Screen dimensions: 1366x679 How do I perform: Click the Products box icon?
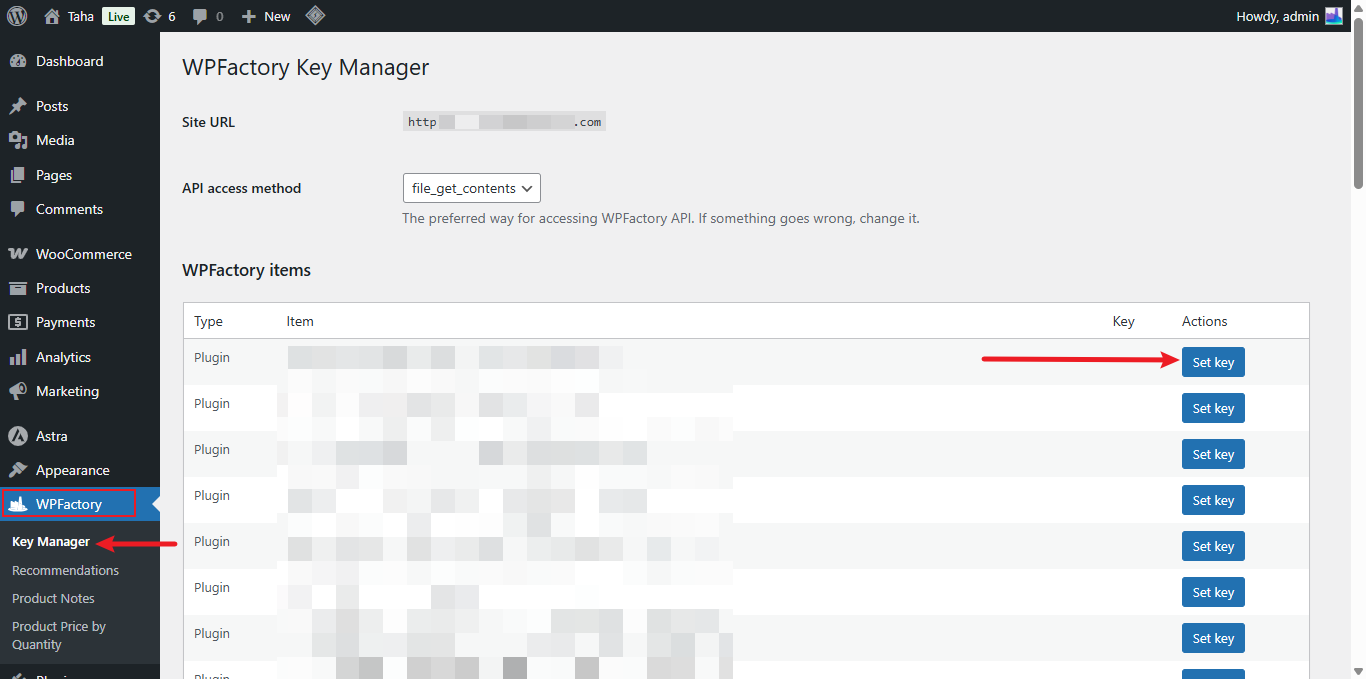[x=18, y=288]
